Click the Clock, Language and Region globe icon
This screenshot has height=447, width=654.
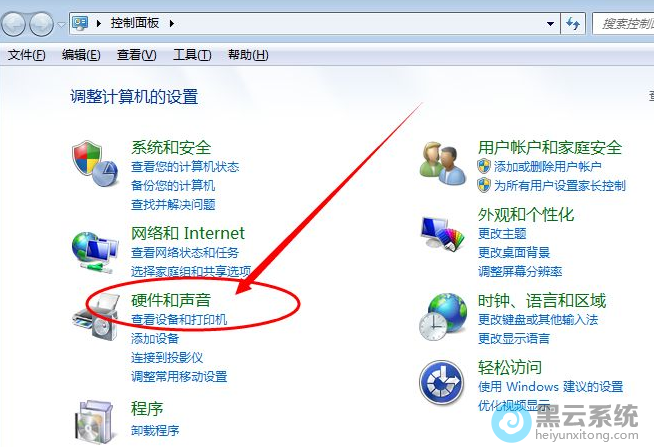tap(443, 317)
